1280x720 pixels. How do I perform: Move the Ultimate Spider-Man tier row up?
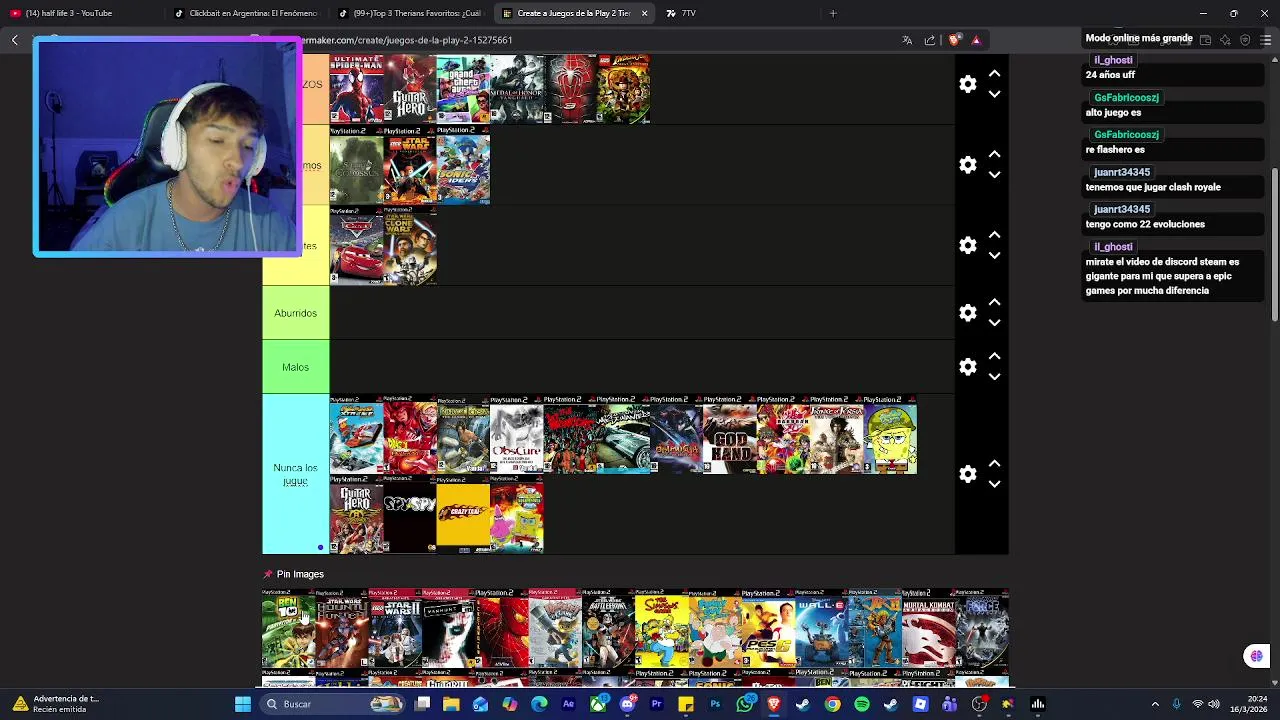click(994, 74)
